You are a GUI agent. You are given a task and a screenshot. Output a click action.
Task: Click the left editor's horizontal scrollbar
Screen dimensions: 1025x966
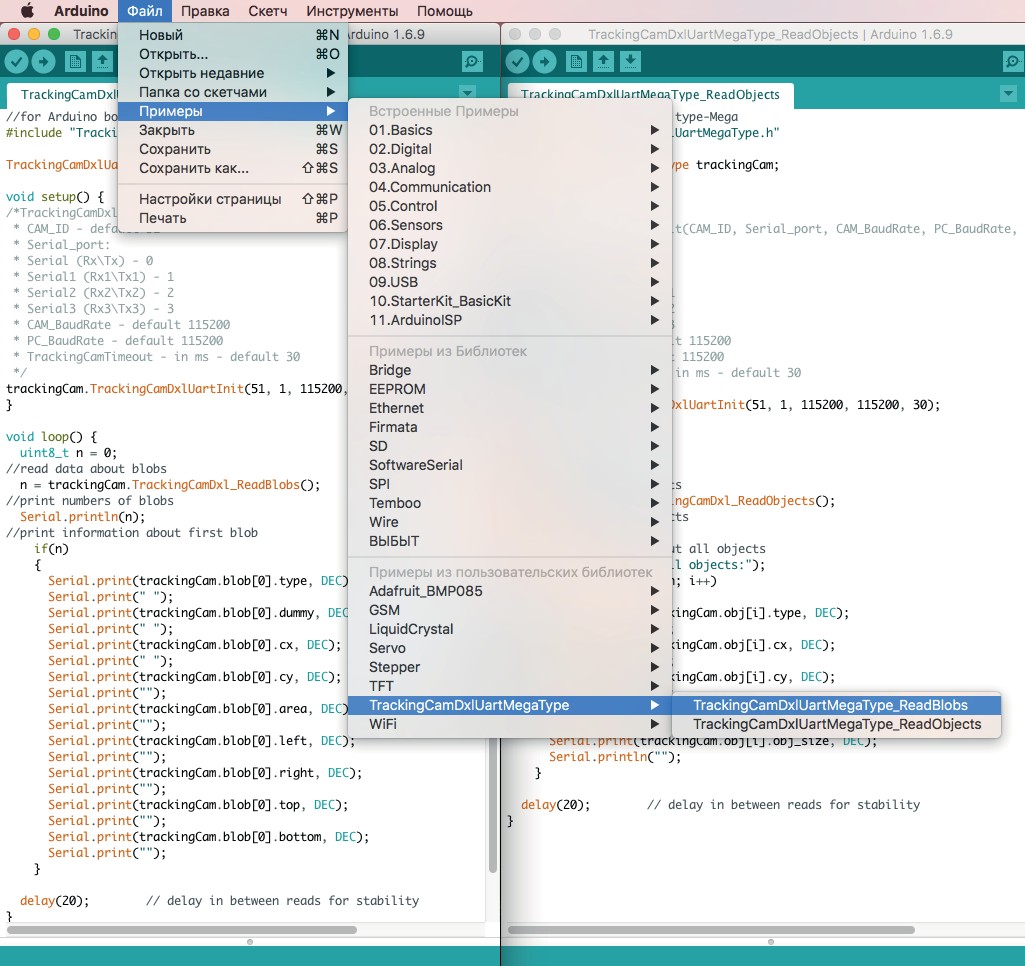point(182,930)
